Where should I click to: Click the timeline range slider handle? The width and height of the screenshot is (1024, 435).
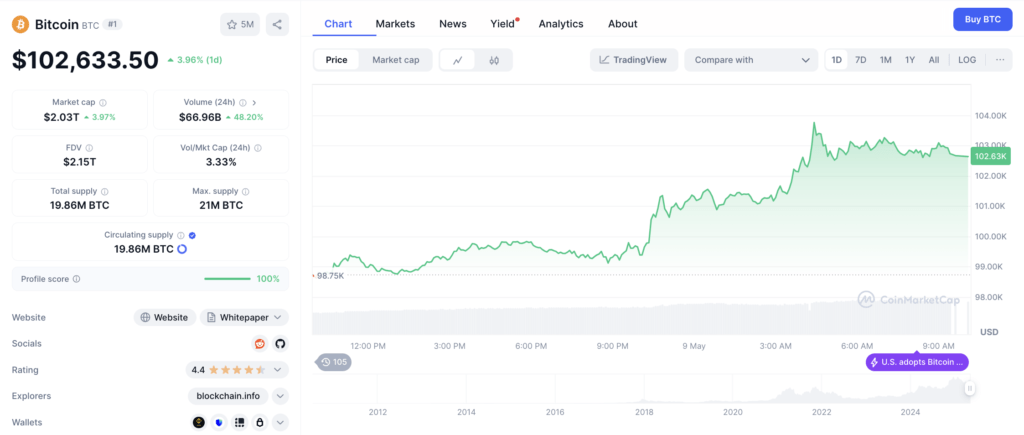tap(970, 389)
